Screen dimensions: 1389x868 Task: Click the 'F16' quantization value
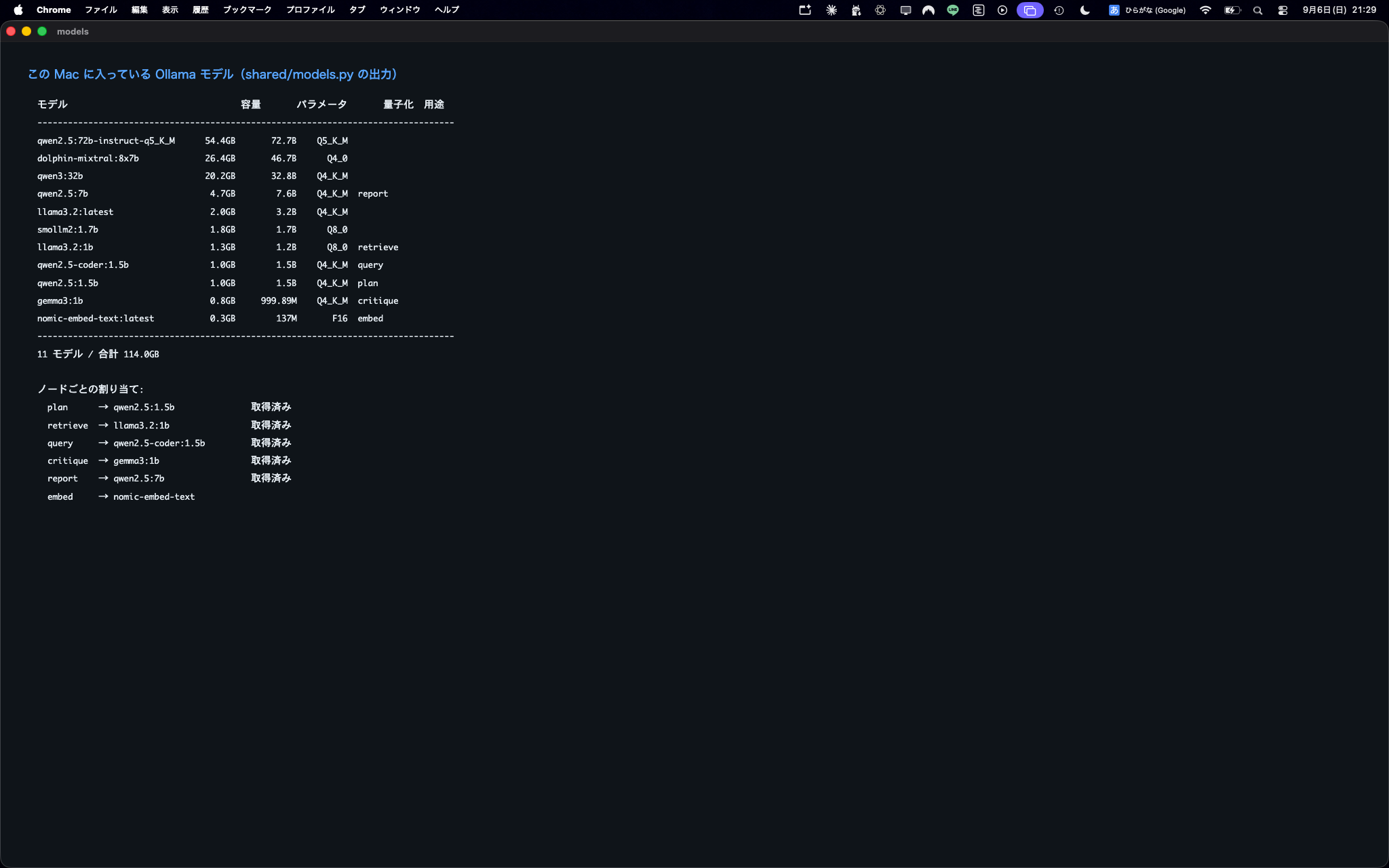pyautogui.click(x=340, y=319)
